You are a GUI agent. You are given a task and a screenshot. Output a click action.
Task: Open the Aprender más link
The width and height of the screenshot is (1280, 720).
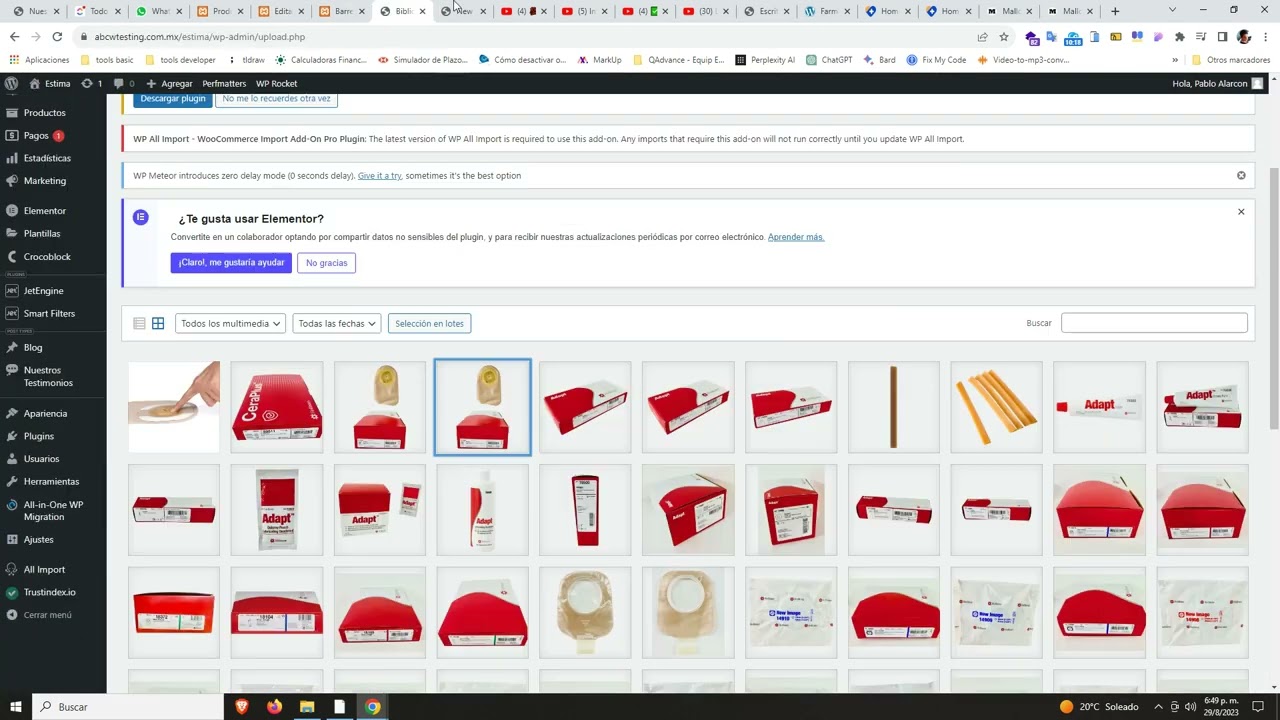coord(796,237)
